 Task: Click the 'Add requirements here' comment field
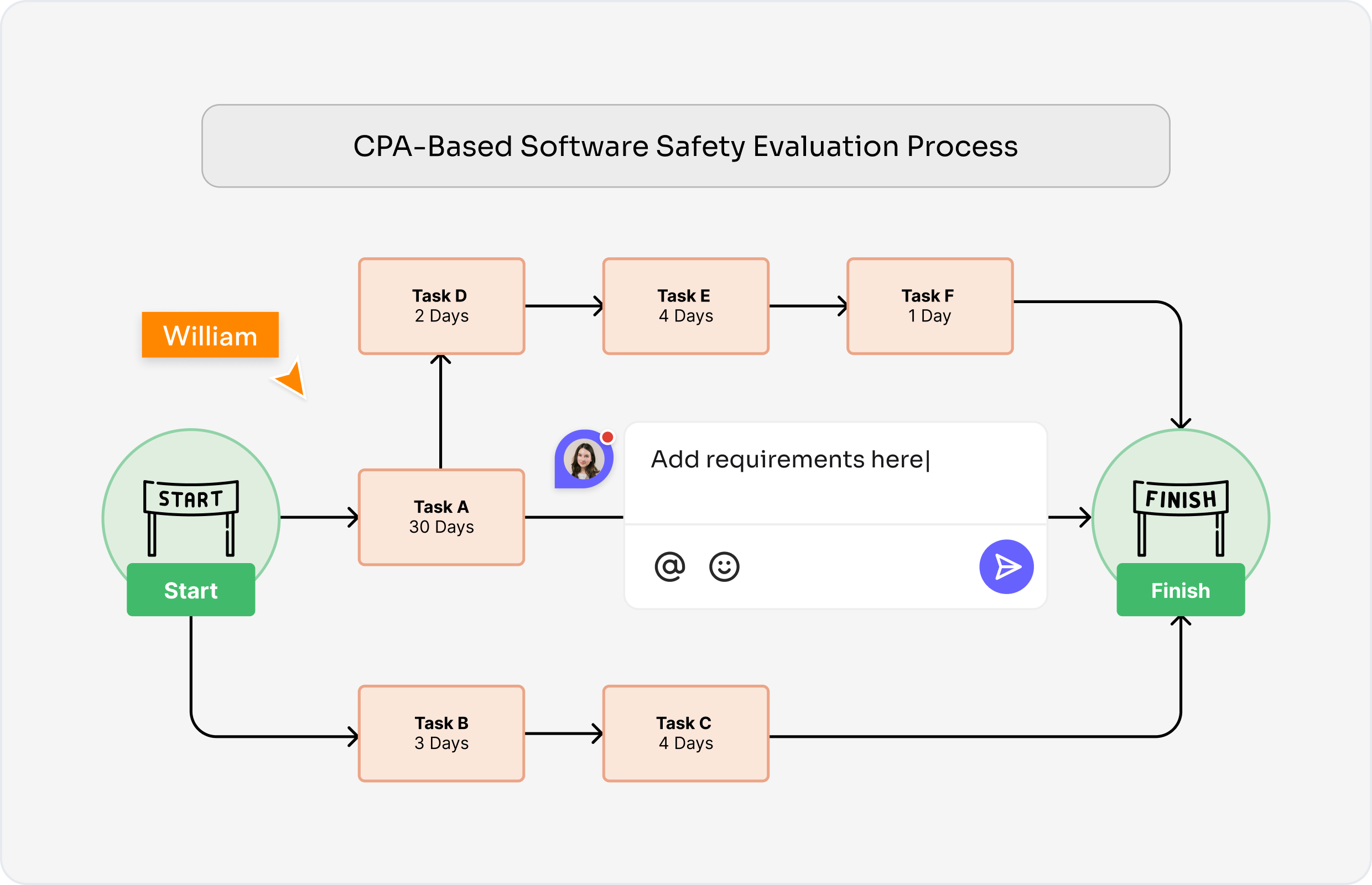pos(835,473)
